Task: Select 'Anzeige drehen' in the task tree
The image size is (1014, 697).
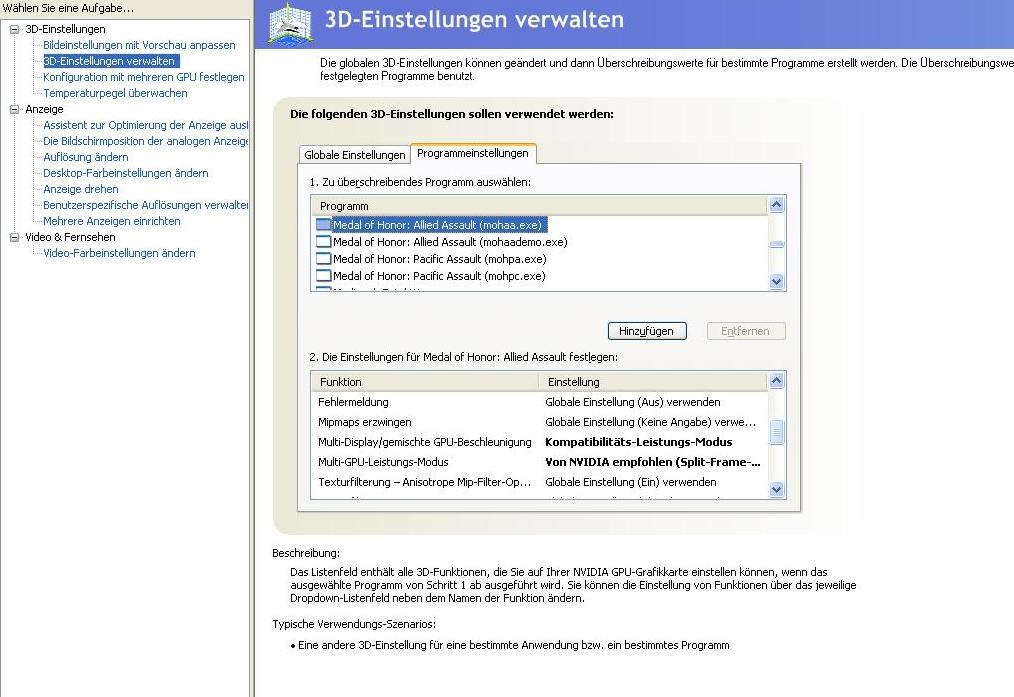Action: click(81, 189)
